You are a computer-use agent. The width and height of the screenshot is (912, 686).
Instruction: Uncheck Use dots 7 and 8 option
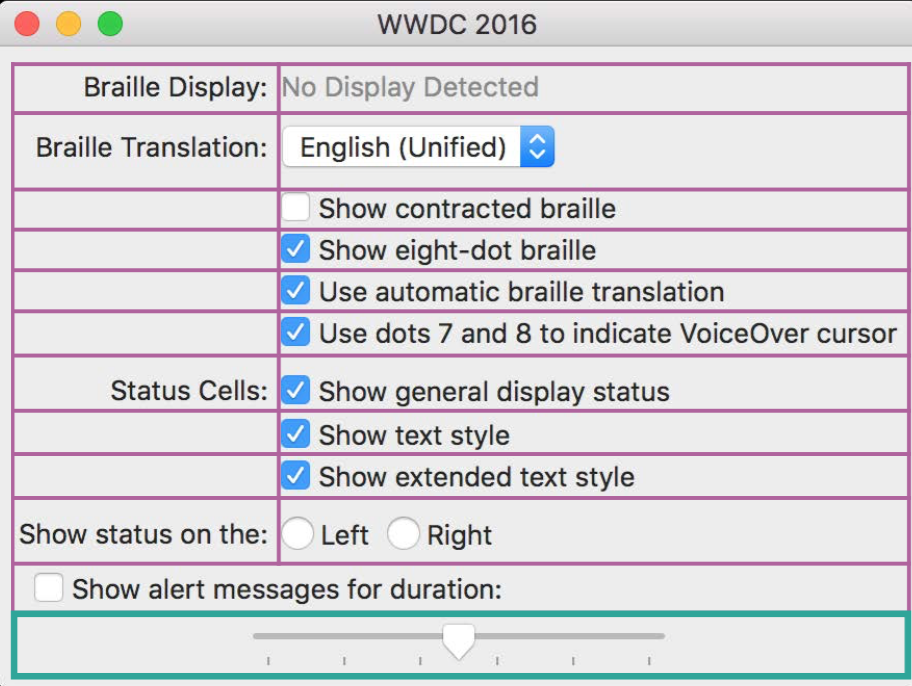click(295, 332)
